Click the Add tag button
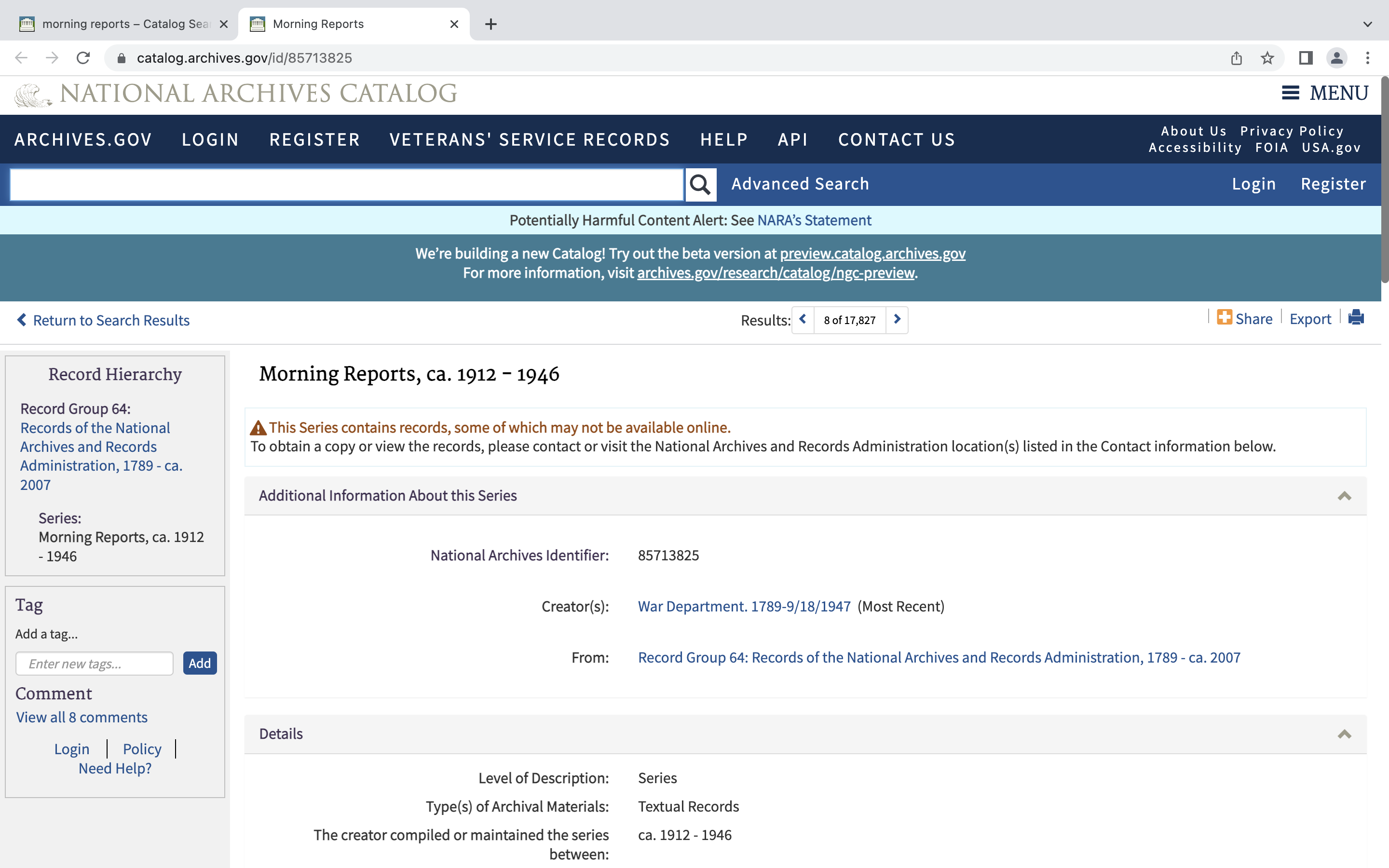 (200, 663)
